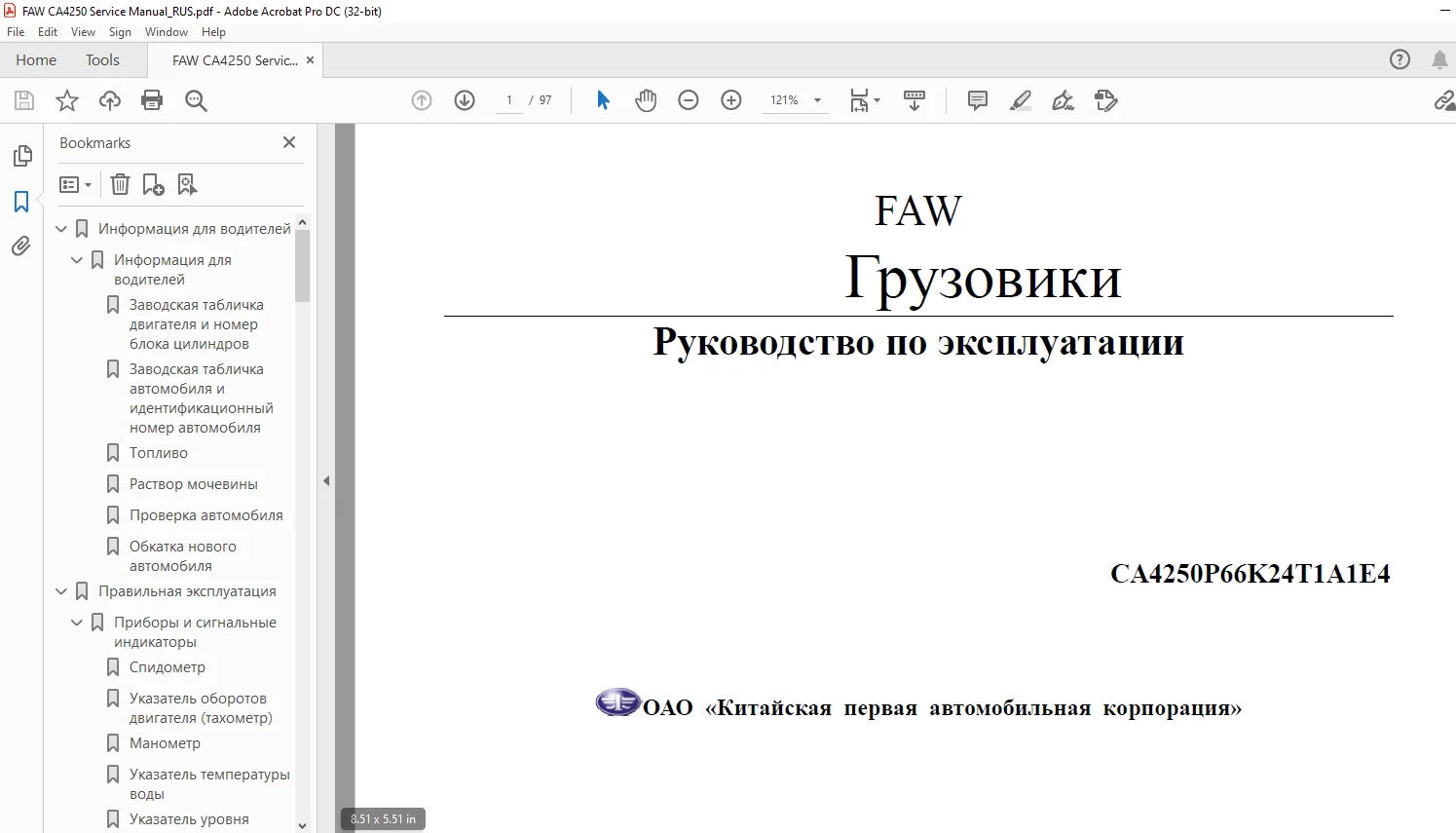Add document to starred with star icon
The image size is (1456, 833).
pyautogui.click(x=67, y=100)
